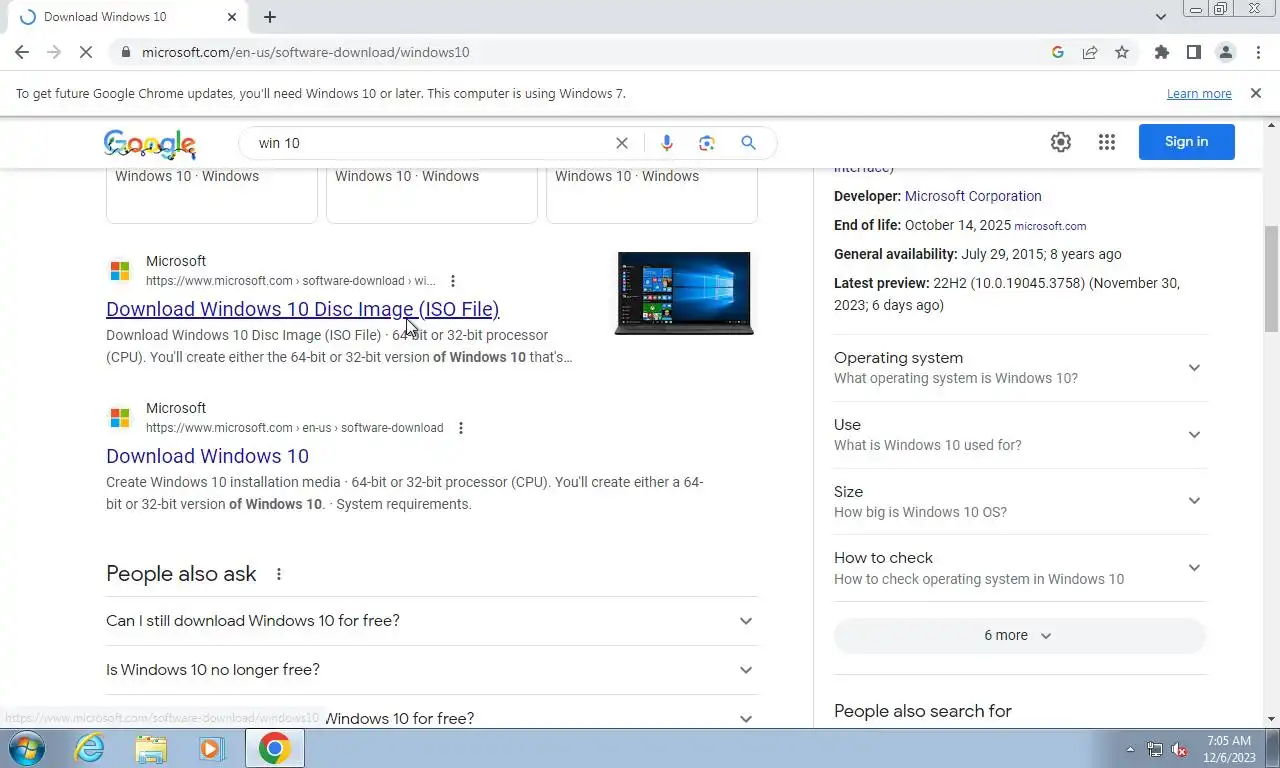
Task: Expand Operating system question
Action: (1020, 368)
